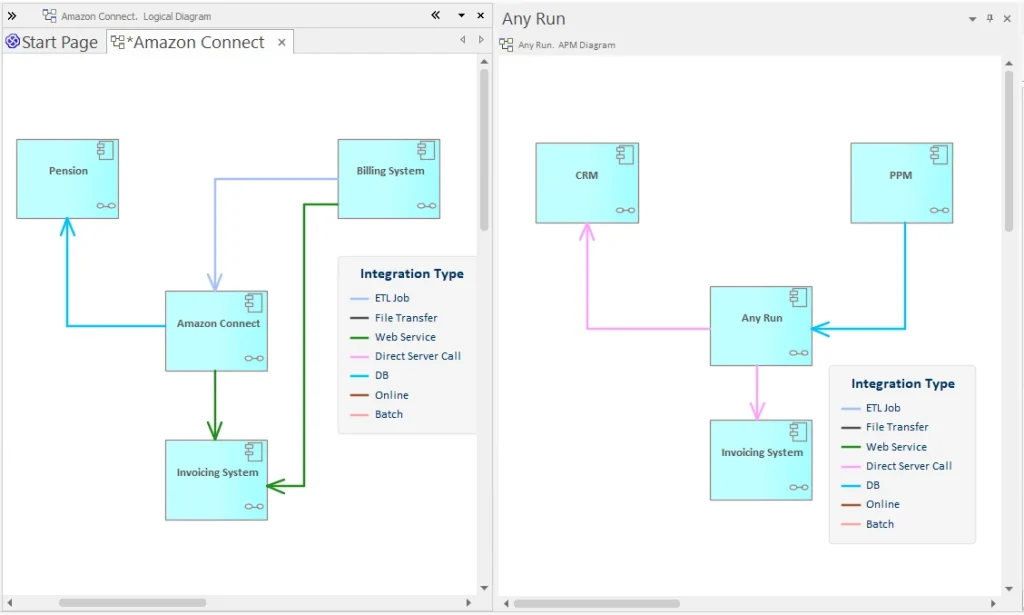
Task: Select Invoicing System box in Any Run diagram
Action: 761,460
